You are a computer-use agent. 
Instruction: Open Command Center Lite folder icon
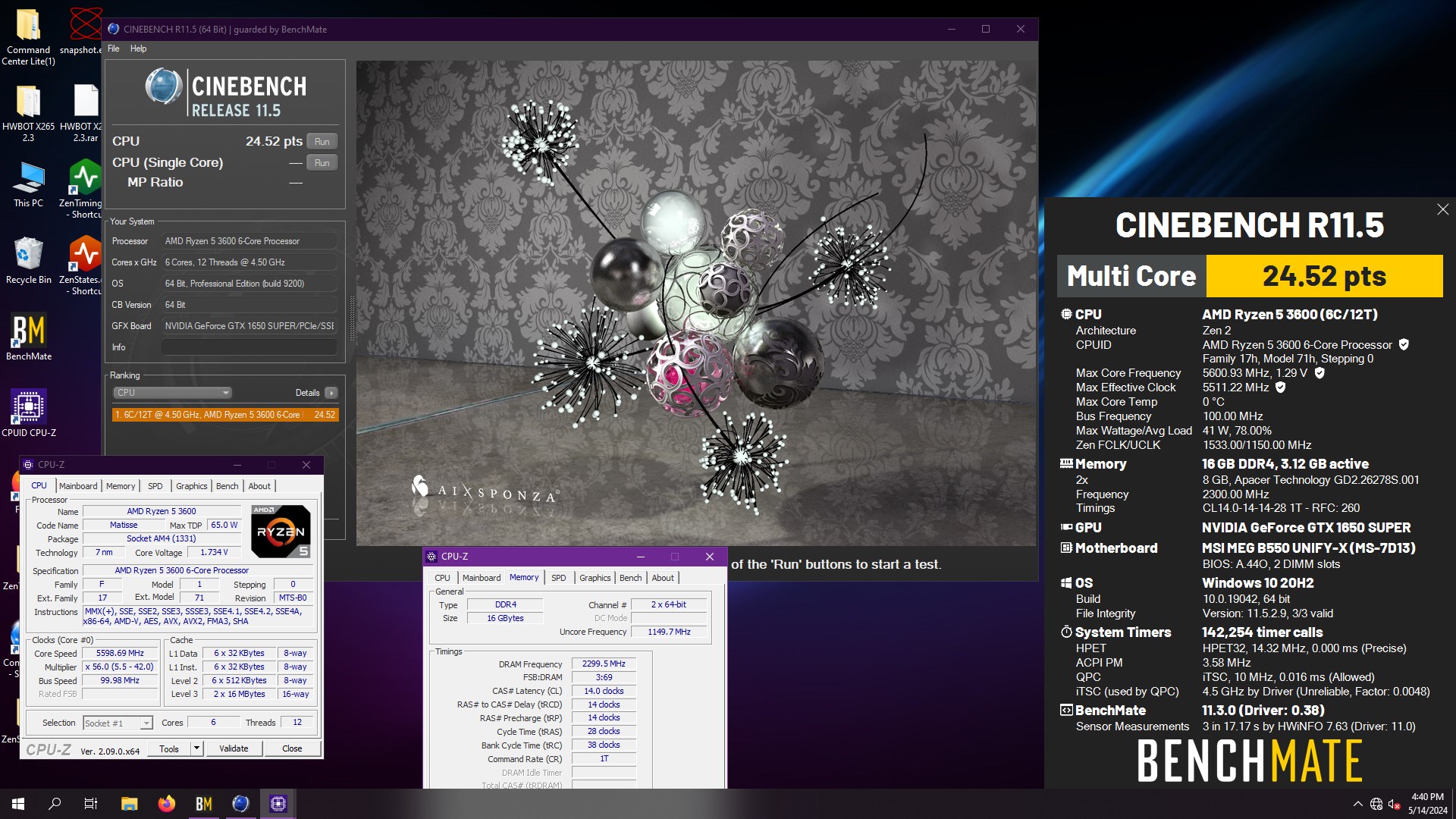tap(29, 36)
